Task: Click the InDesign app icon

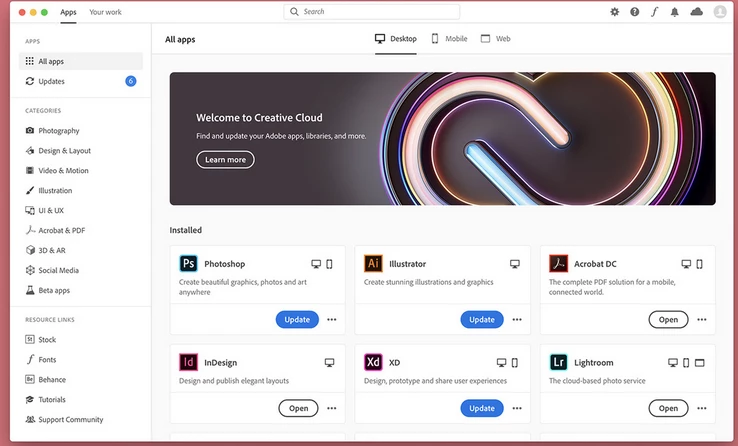Action: click(188, 362)
